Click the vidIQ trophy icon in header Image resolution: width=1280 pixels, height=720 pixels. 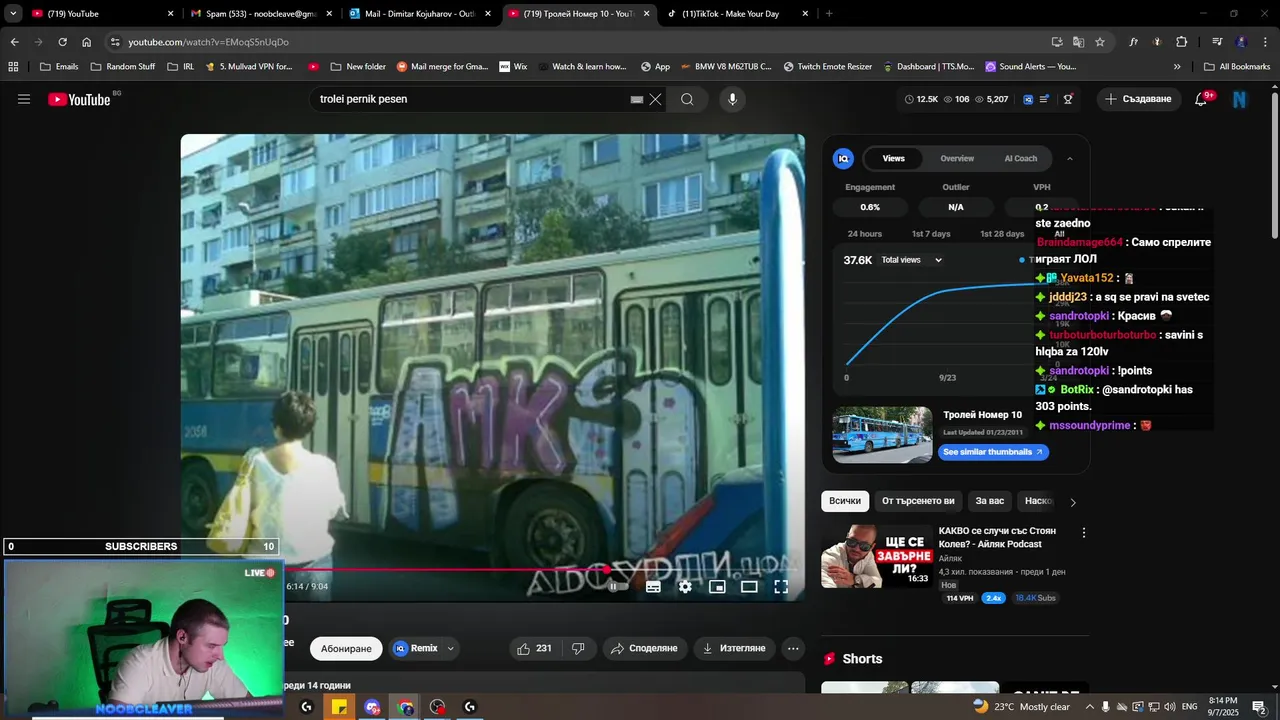point(1068,99)
